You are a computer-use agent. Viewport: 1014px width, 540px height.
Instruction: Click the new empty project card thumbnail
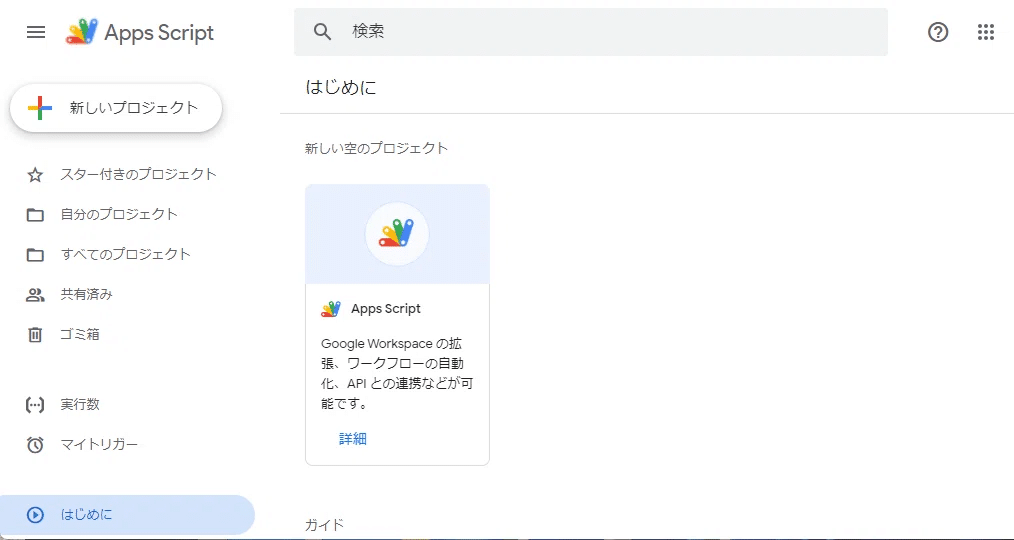pyautogui.click(x=397, y=234)
